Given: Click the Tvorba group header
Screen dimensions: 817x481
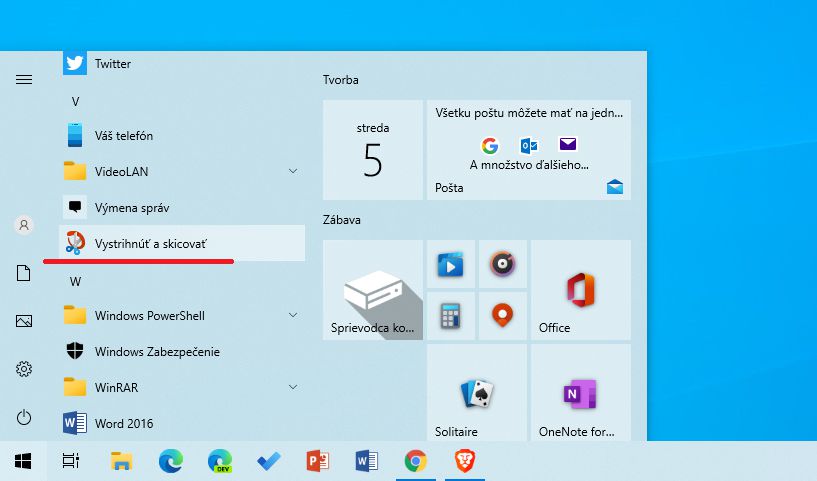Looking at the screenshot, I should [341, 80].
